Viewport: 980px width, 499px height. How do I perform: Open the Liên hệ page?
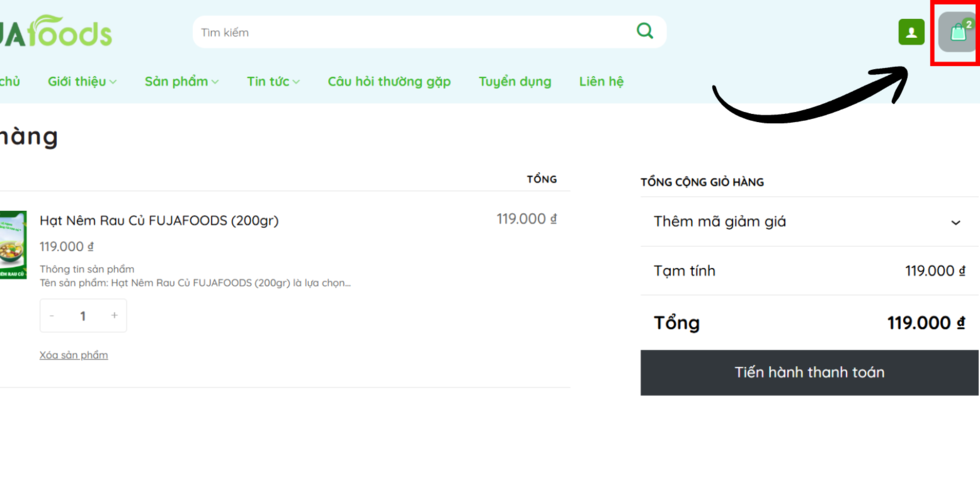pos(601,81)
